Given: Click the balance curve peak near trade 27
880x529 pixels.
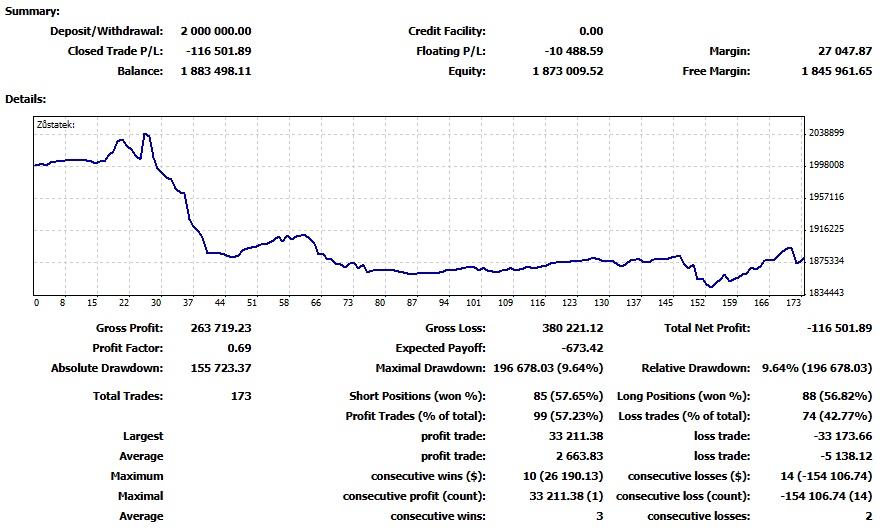Looking at the screenshot, I should tap(146, 134).
